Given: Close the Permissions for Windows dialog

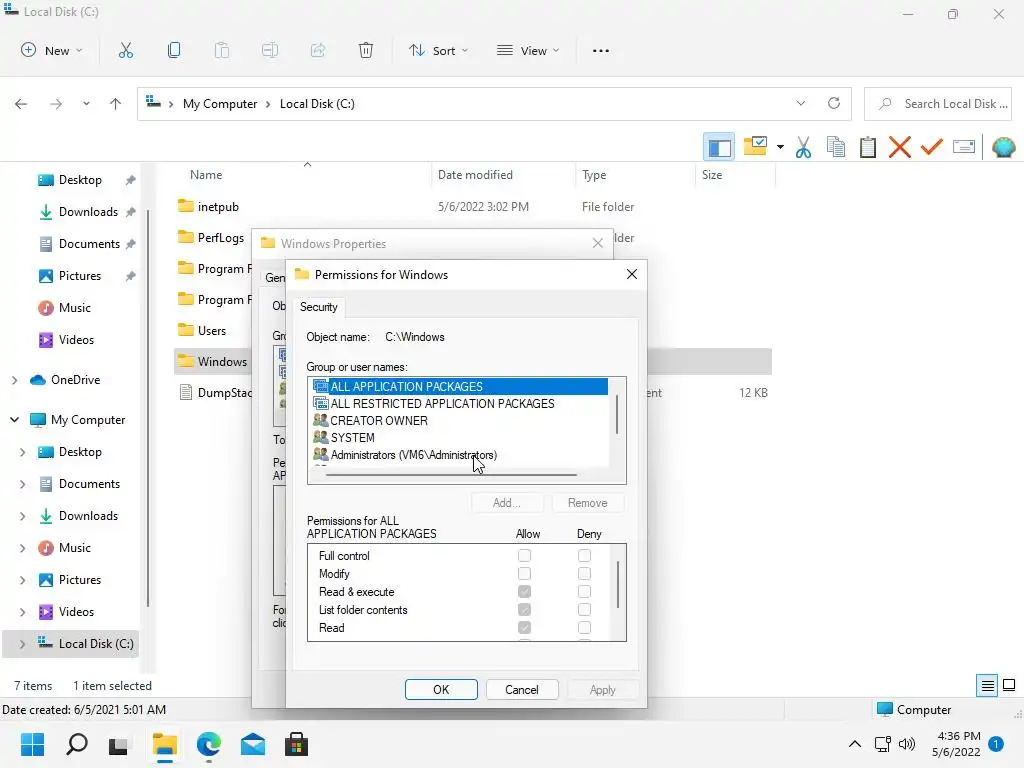Looking at the screenshot, I should tap(632, 274).
